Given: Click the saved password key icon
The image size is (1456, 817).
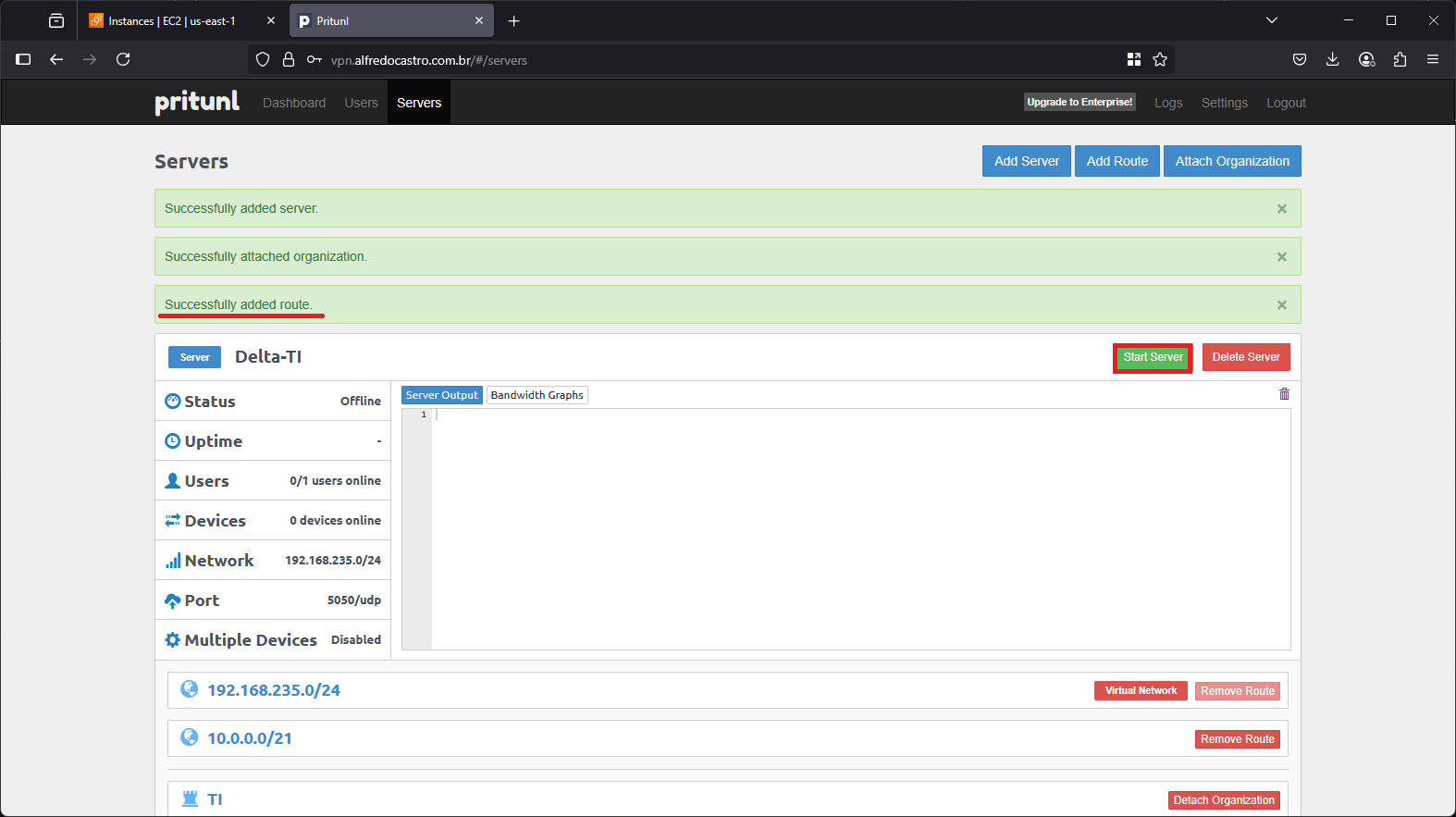Looking at the screenshot, I should click(x=315, y=59).
